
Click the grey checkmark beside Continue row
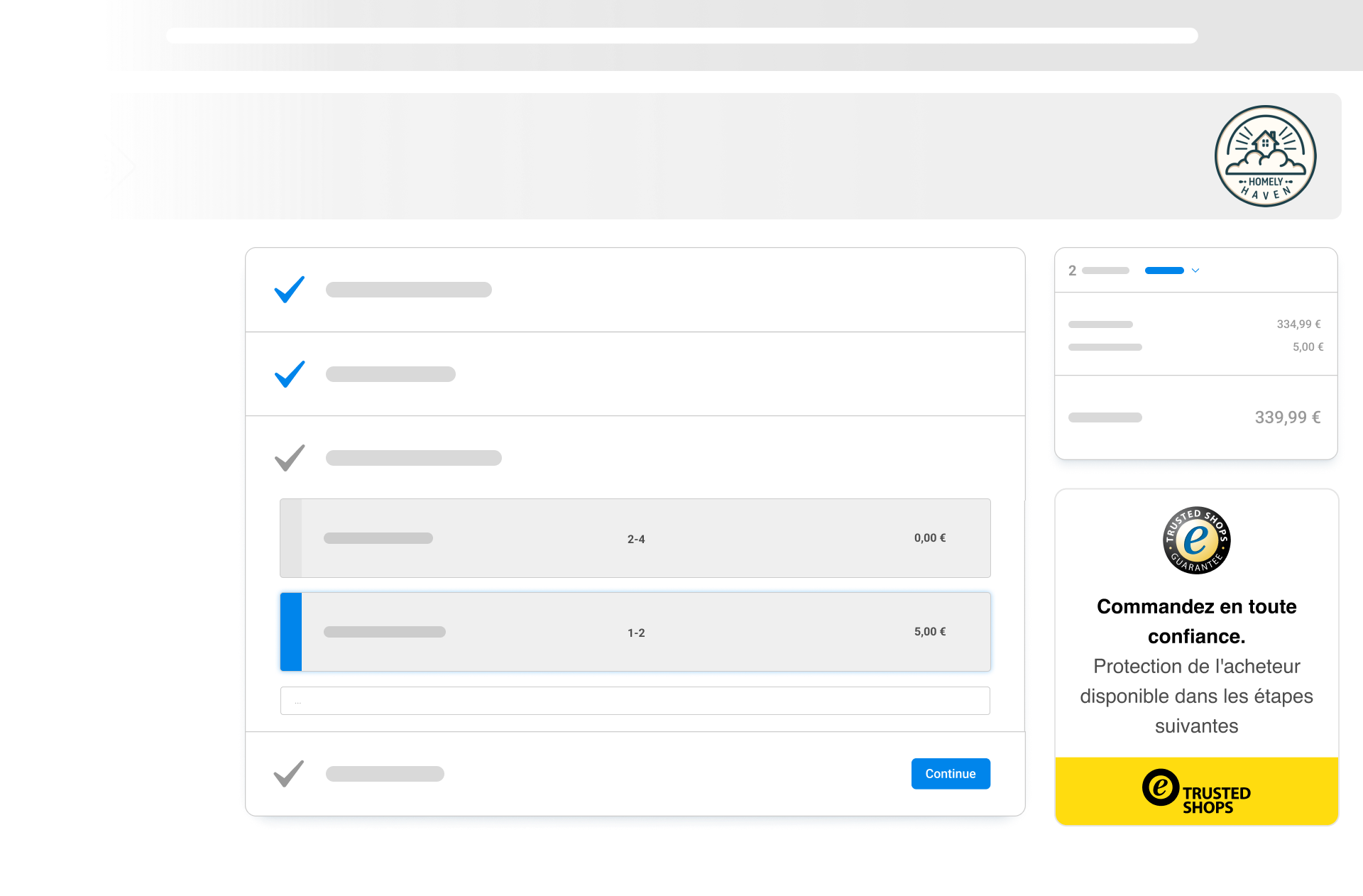(x=289, y=774)
